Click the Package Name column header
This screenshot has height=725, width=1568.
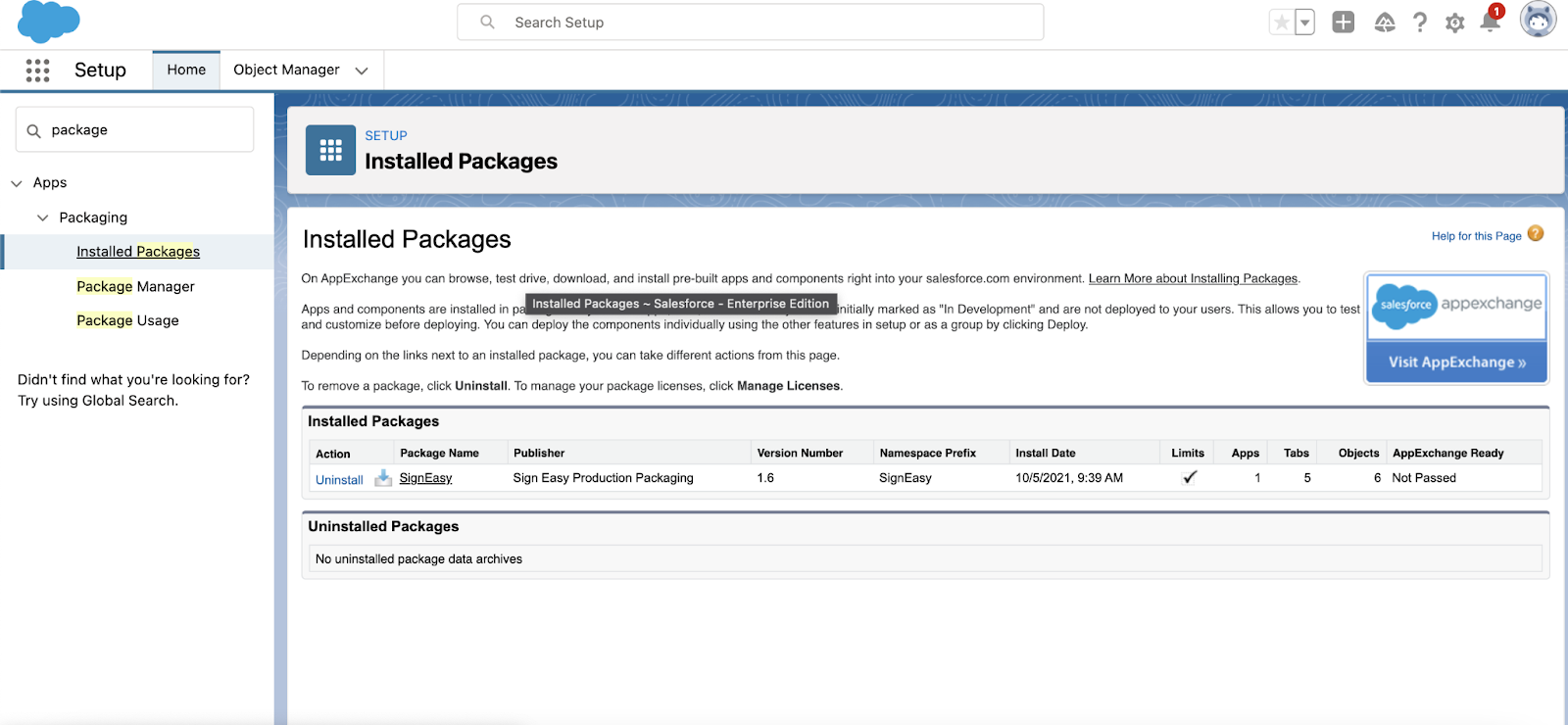click(439, 453)
